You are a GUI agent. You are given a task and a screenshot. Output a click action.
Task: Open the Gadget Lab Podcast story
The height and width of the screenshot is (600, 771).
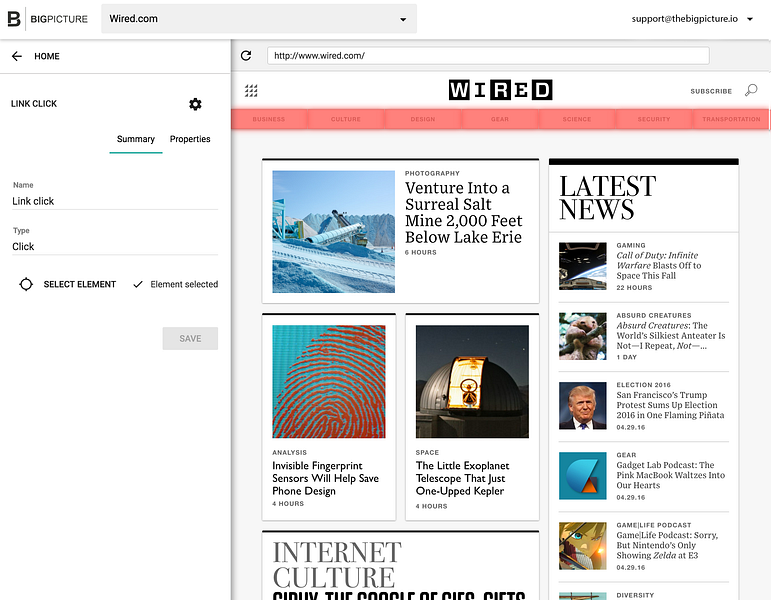click(671, 475)
